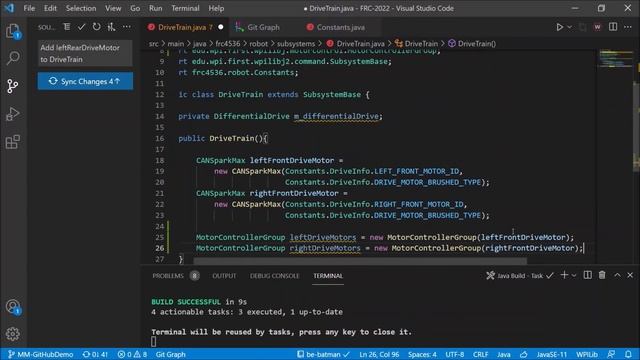Close the bottom panel
640x360 pixels.
coord(630,276)
